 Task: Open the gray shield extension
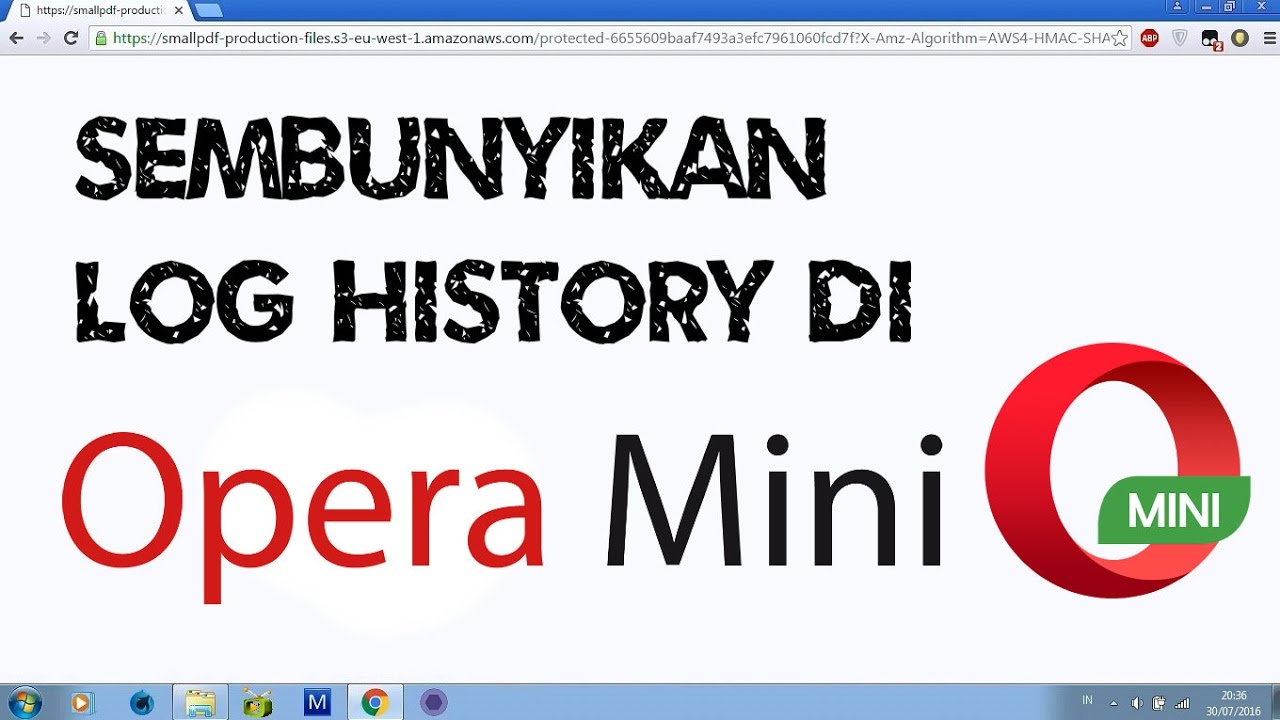pos(1180,38)
